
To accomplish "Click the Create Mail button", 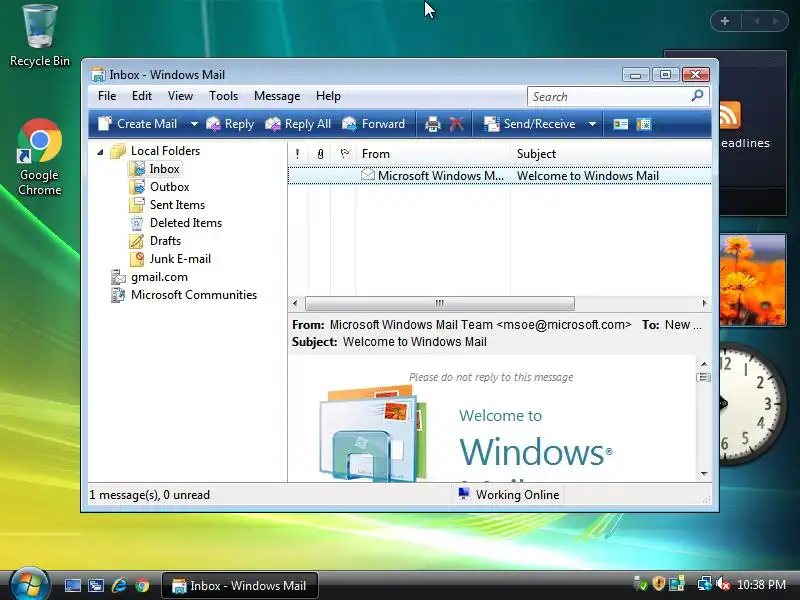I will tap(137, 124).
